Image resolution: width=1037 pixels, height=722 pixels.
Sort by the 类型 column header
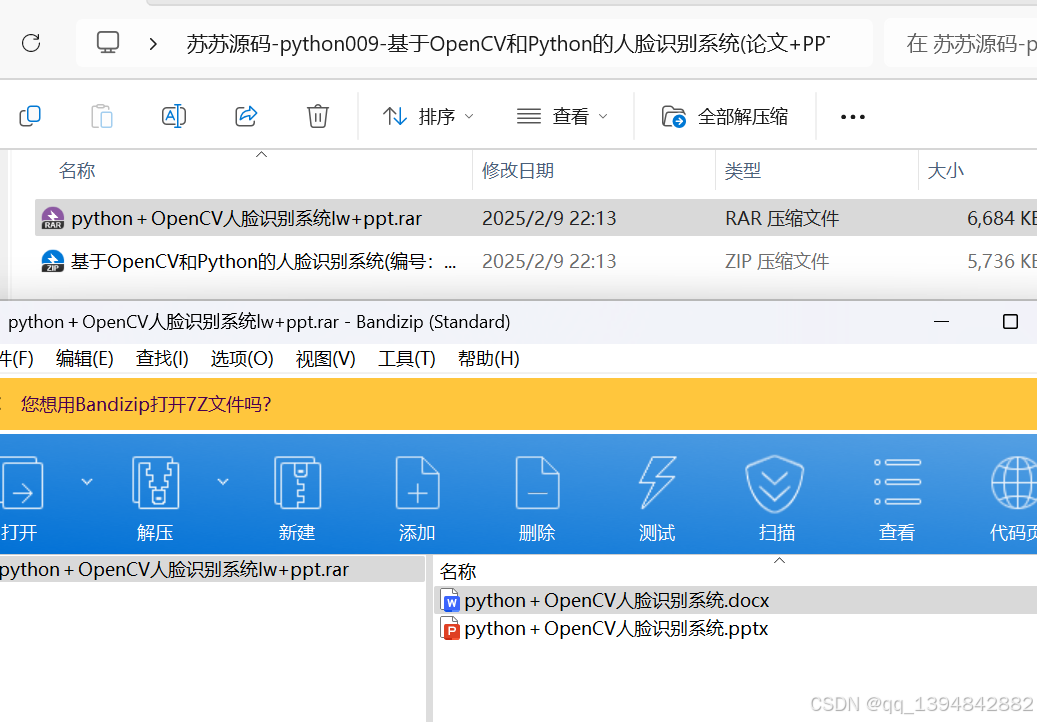point(743,171)
